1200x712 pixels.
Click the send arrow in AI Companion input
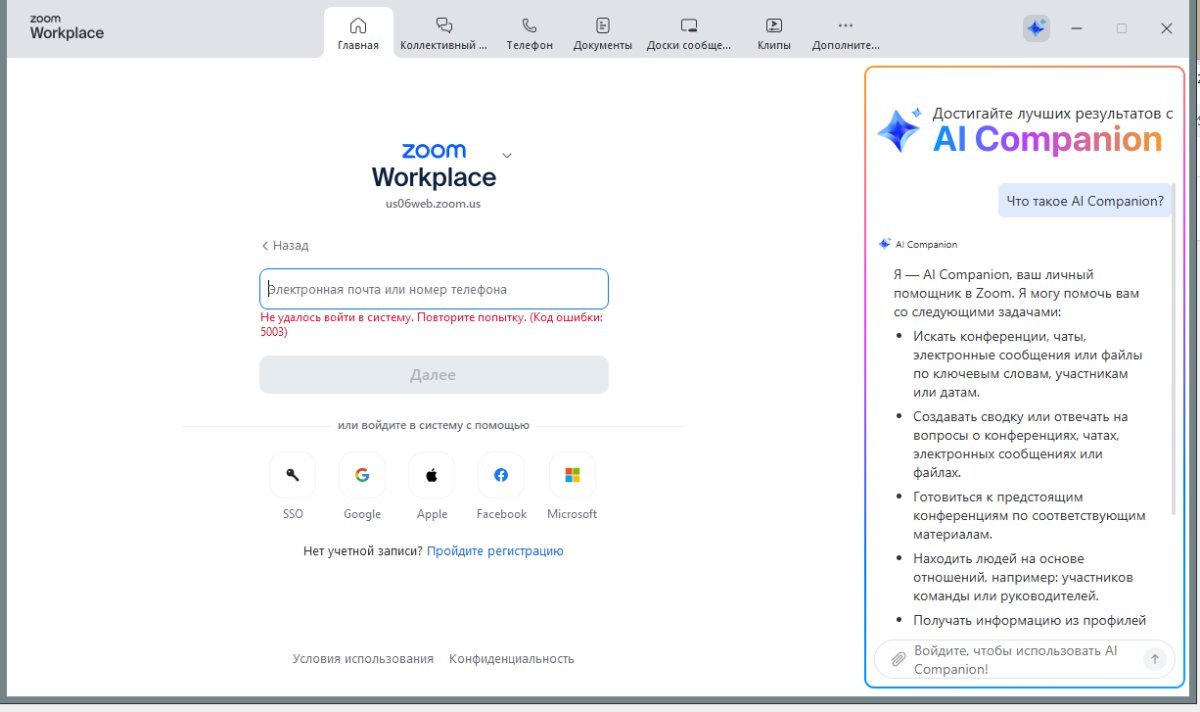pyautogui.click(x=1155, y=658)
